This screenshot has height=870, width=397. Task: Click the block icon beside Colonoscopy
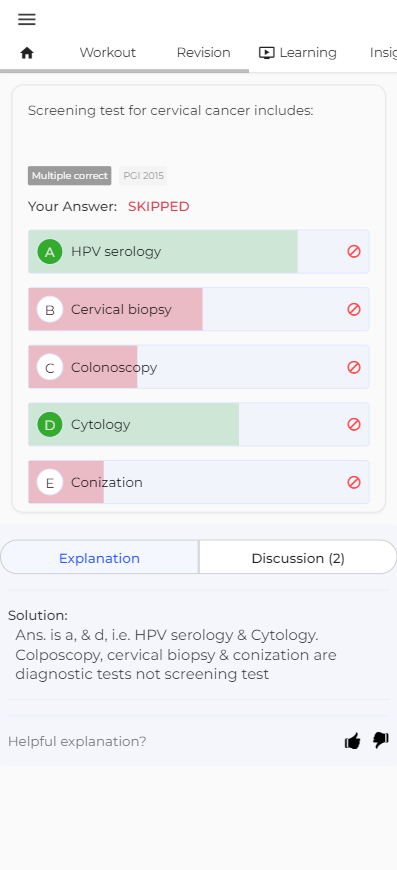tap(354, 367)
